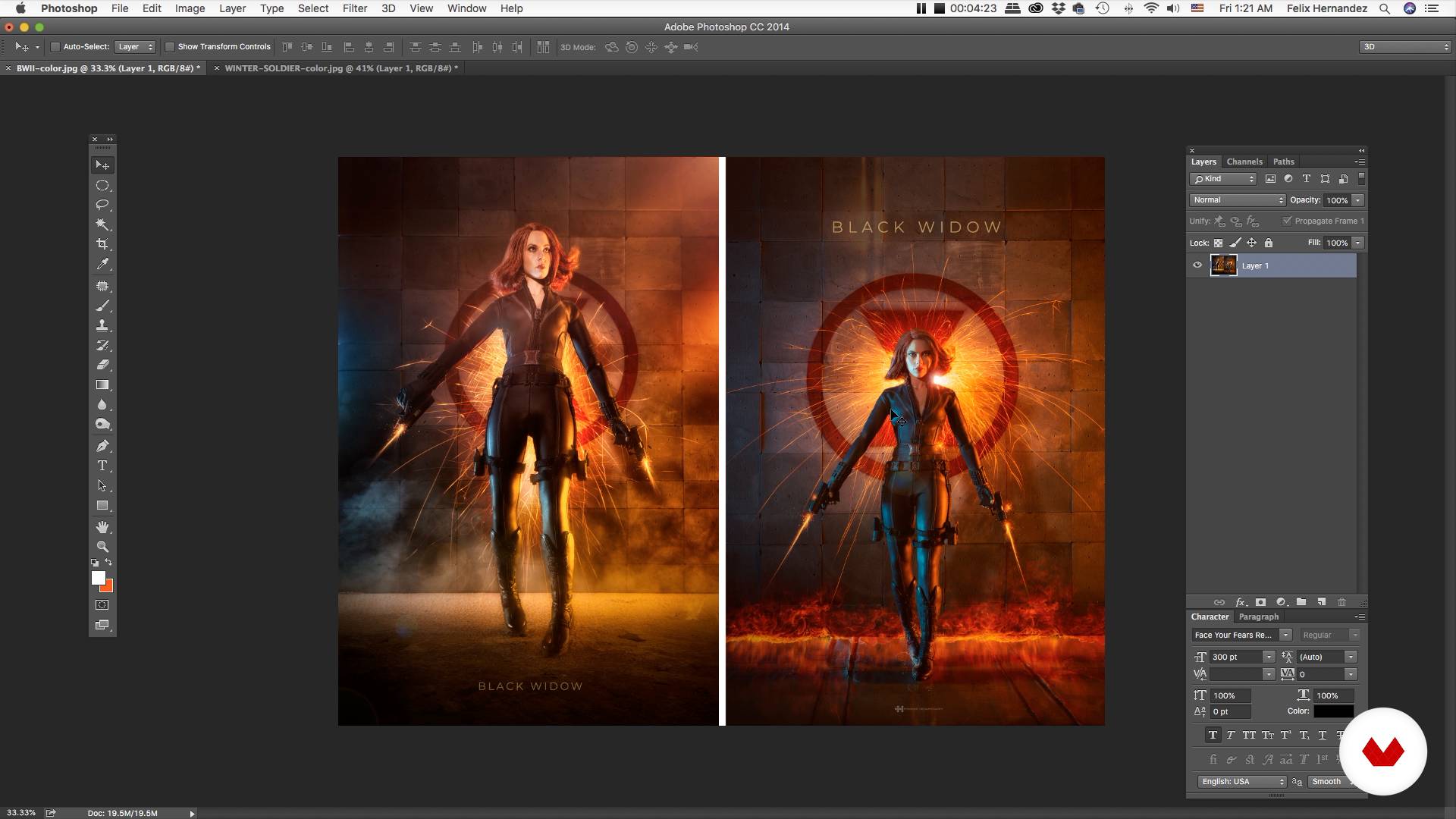Click the add layer style fx button
Viewport: 1456px width, 819px height.
pyautogui.click(x=1241, y=602)
